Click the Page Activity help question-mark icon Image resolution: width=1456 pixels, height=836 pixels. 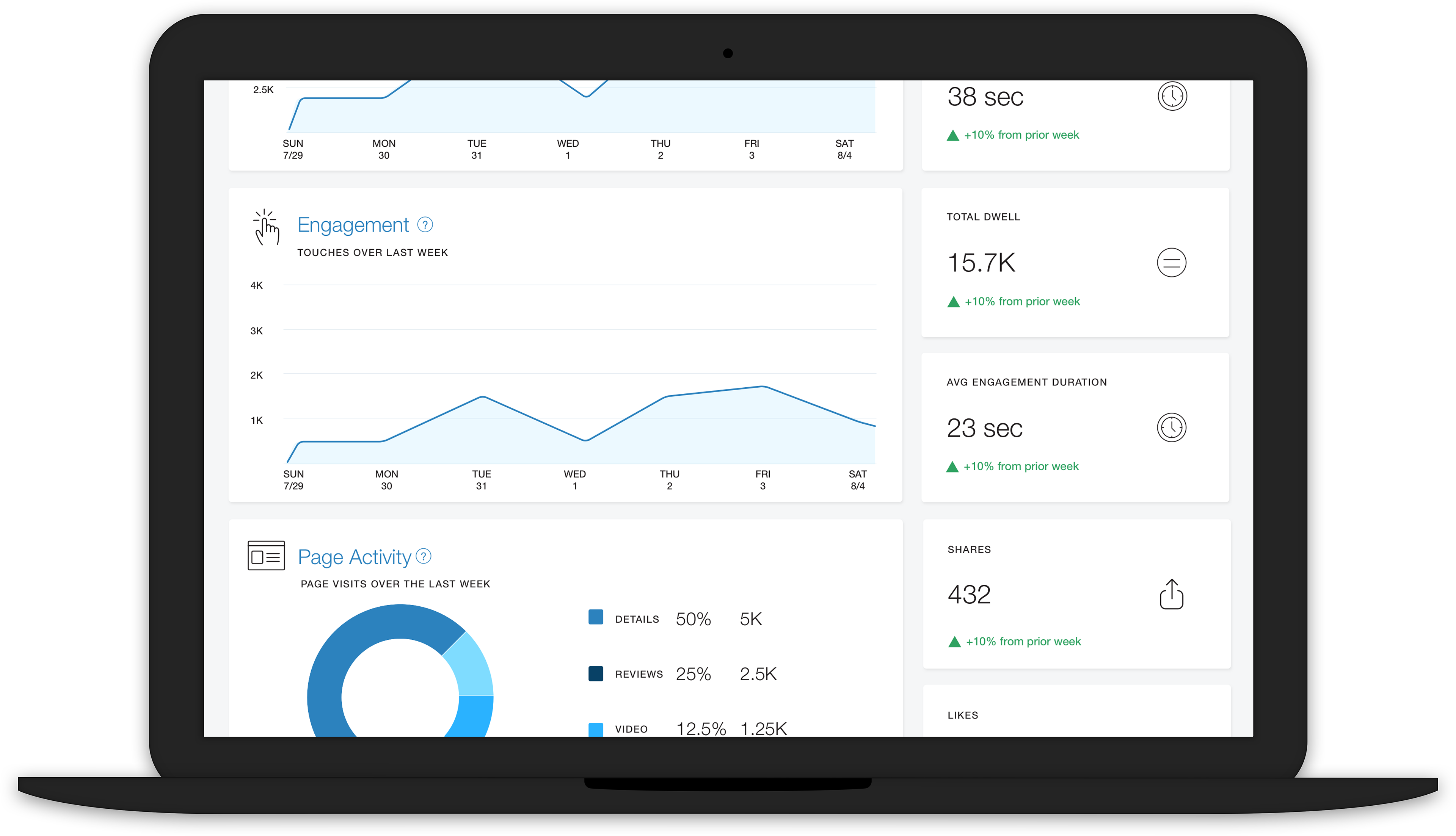pyautogui.click(x=423, y=556)
